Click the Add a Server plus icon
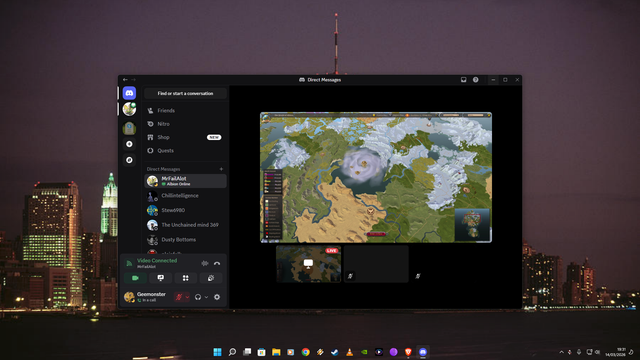Image resolution: width=640 pixels, height=360 pixels. (129, 144)
